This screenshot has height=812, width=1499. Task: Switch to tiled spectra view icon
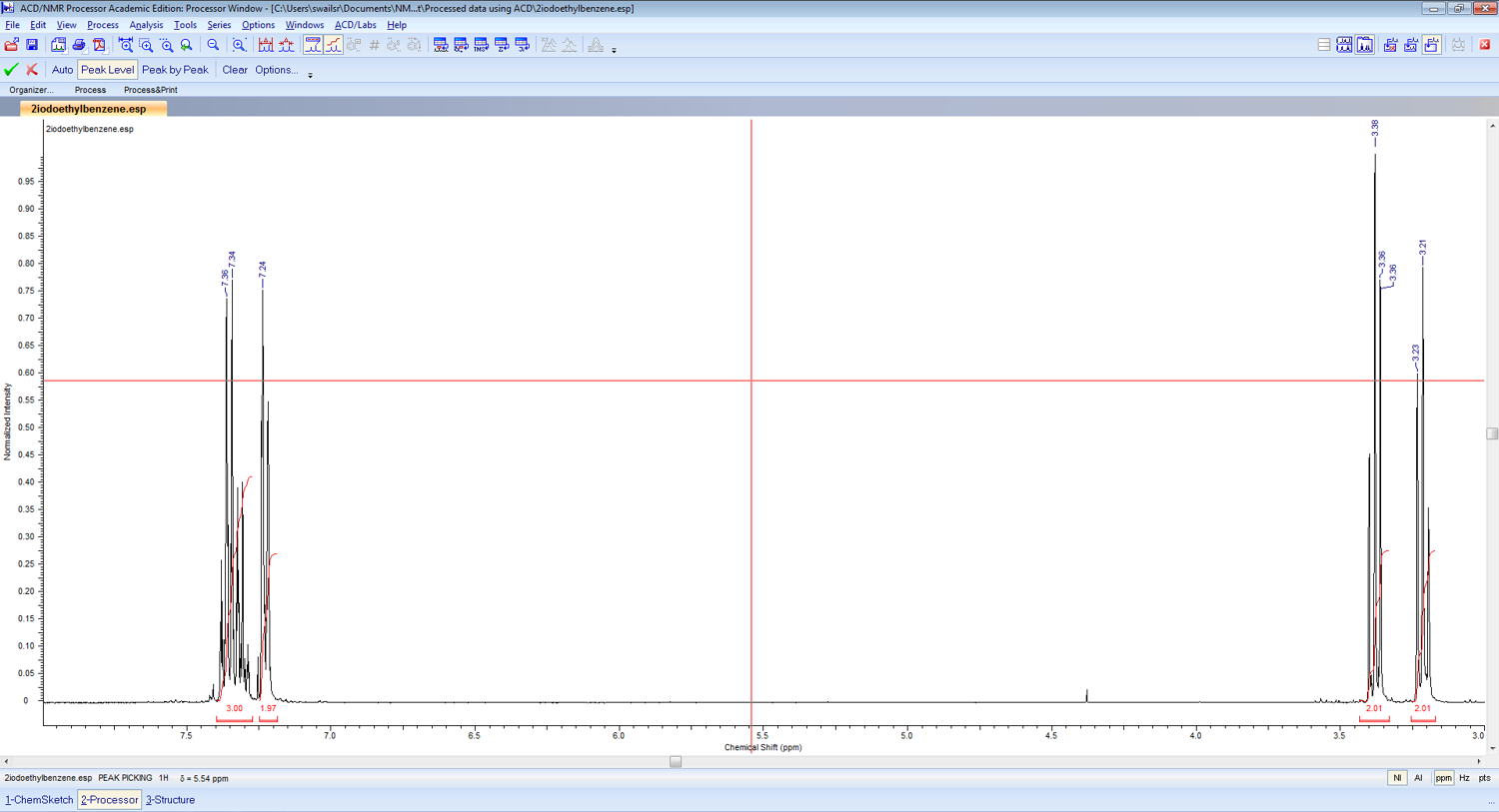click(x=1344, y=45)
